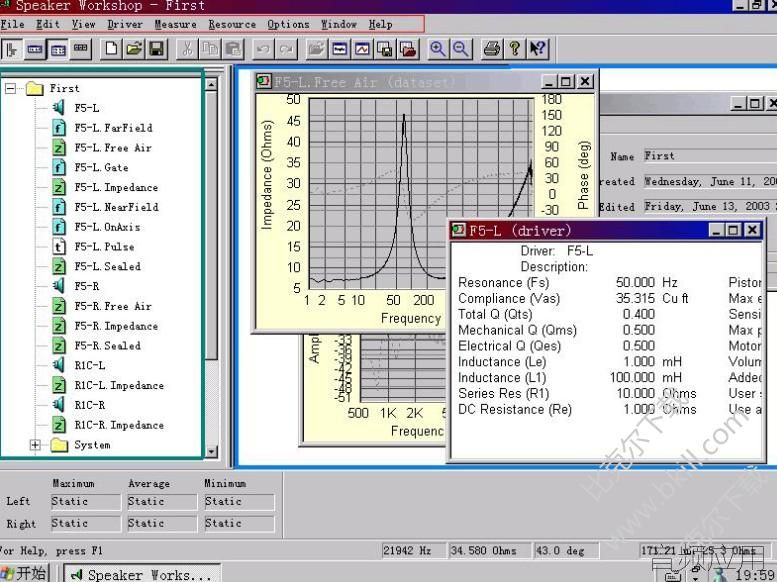Viewport: 777px width, 582px height.
Task: Click the yellow question mark About icon
Action: click(515, 49)
